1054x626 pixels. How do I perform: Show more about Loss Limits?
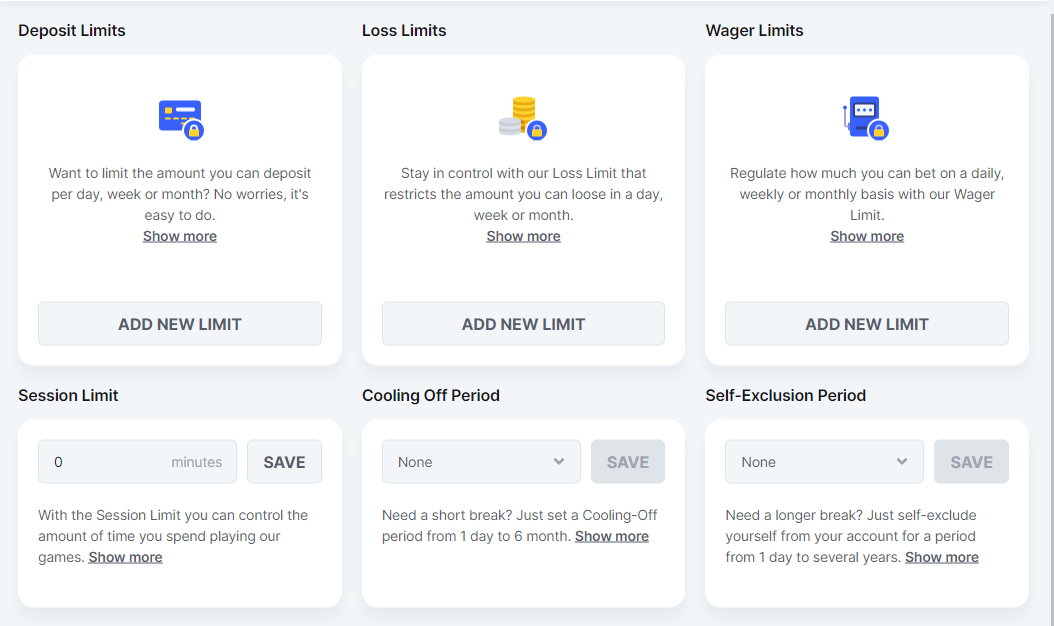(523, 236)
